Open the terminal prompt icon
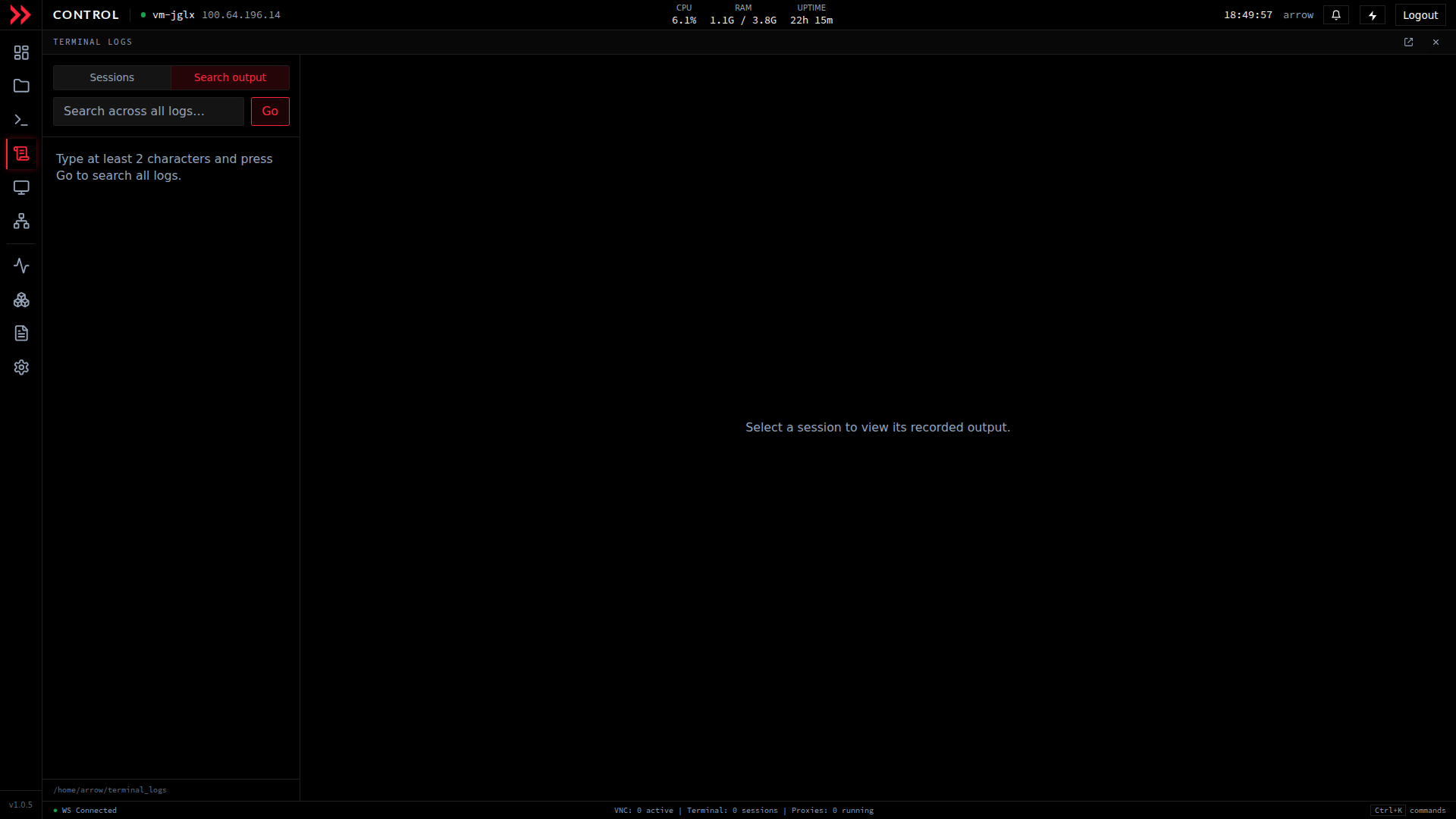Screen dimensions: 1456x819 tap(21, 120)
